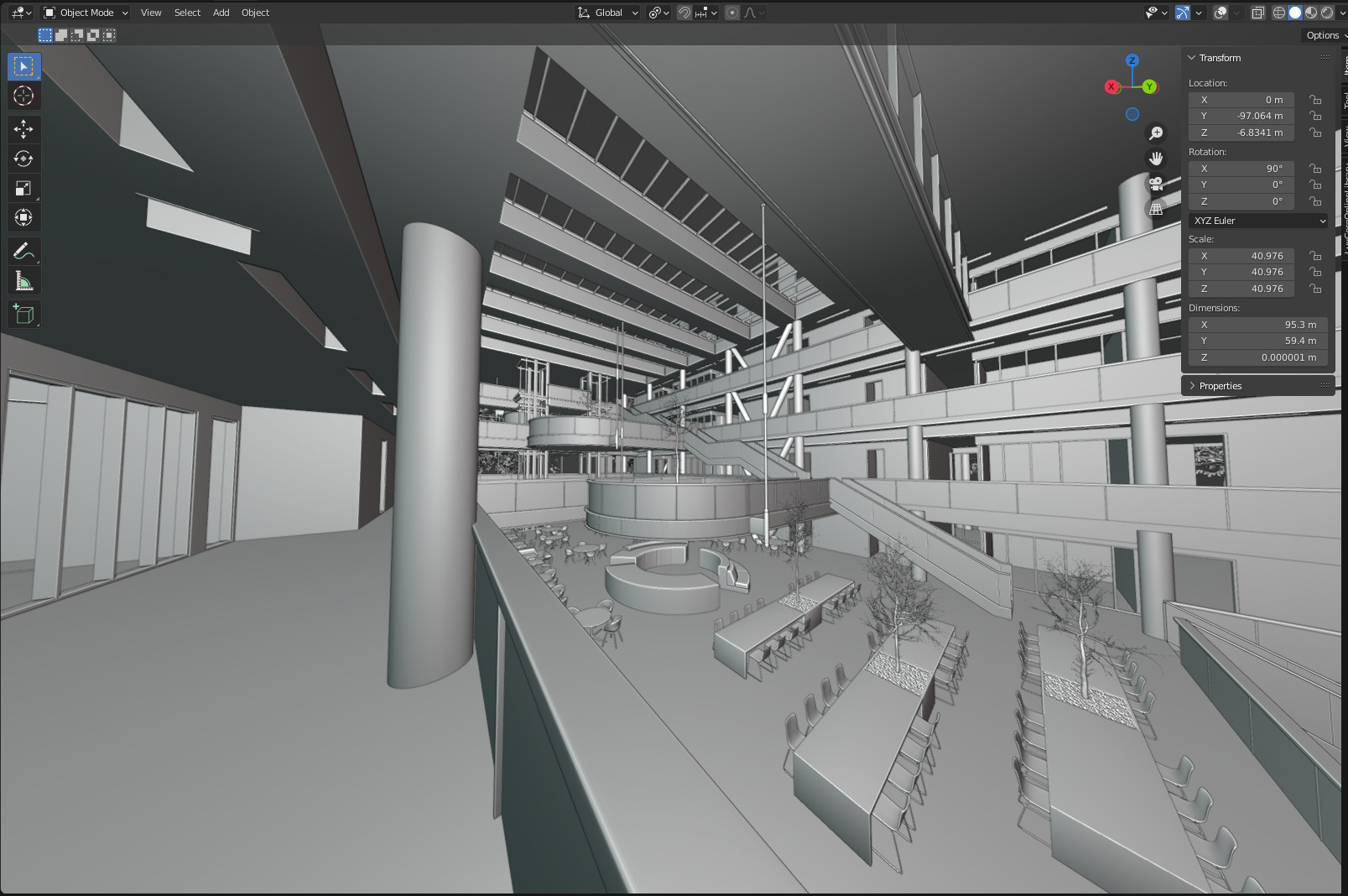Choose the Scale tool
Viewport: 1348px width, 896px height.
pos(23,189)
